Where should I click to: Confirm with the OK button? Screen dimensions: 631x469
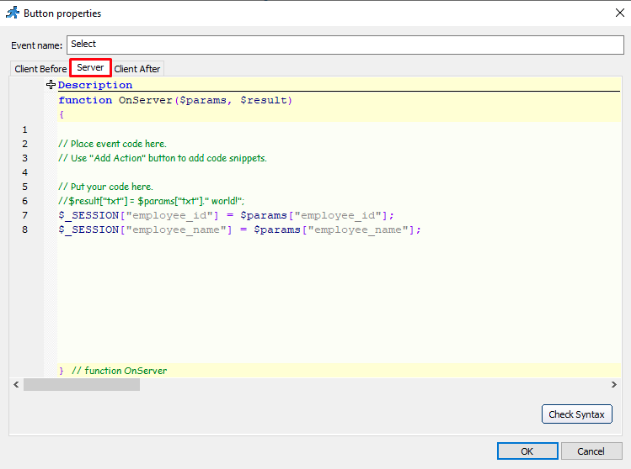click(526, 451)
